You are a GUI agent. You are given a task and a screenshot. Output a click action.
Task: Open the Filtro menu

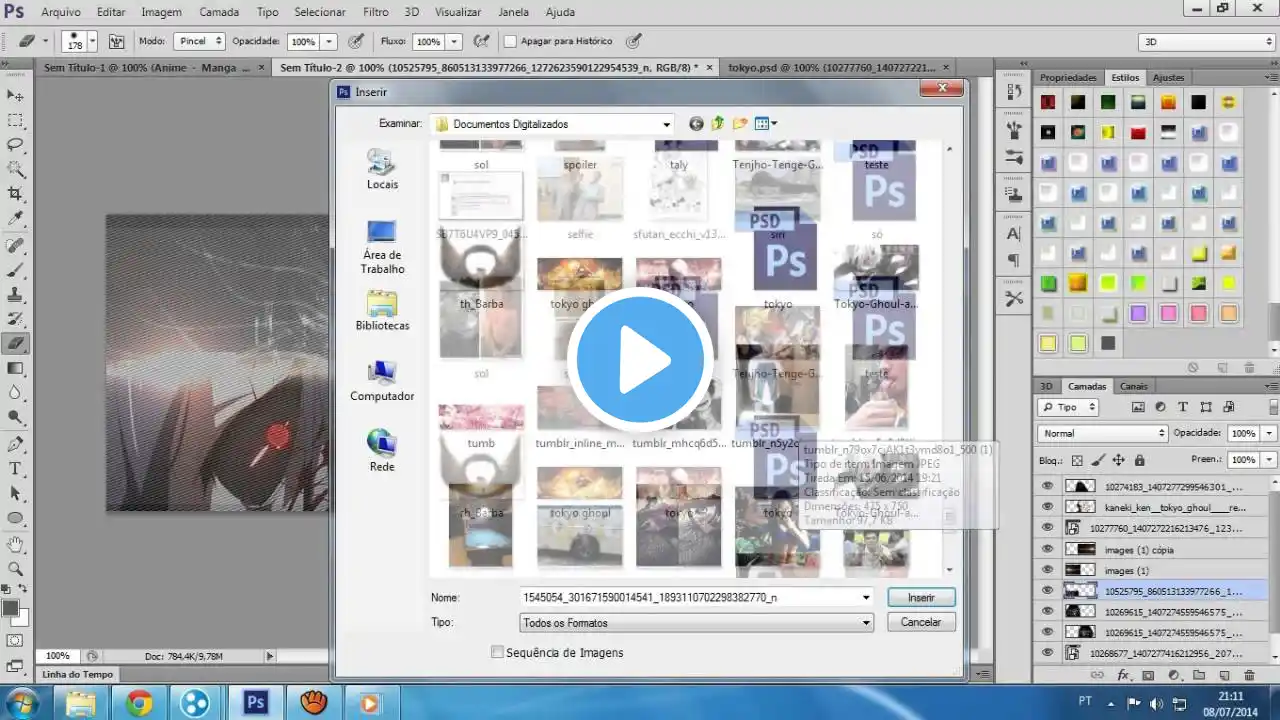click(x=375, y=12)
